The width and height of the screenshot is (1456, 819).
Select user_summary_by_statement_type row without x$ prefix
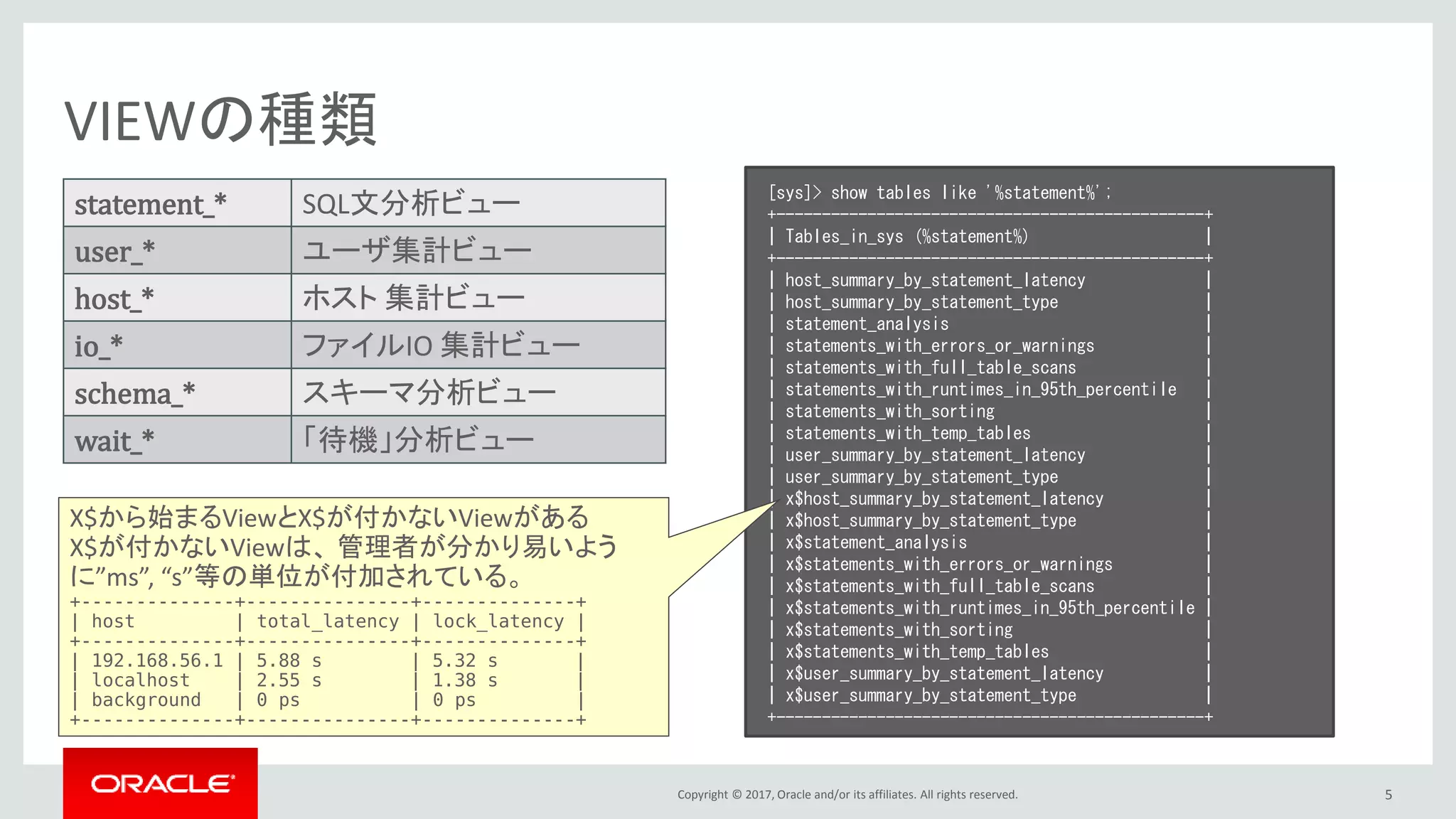pyautogui.click(x=921, y=477)
